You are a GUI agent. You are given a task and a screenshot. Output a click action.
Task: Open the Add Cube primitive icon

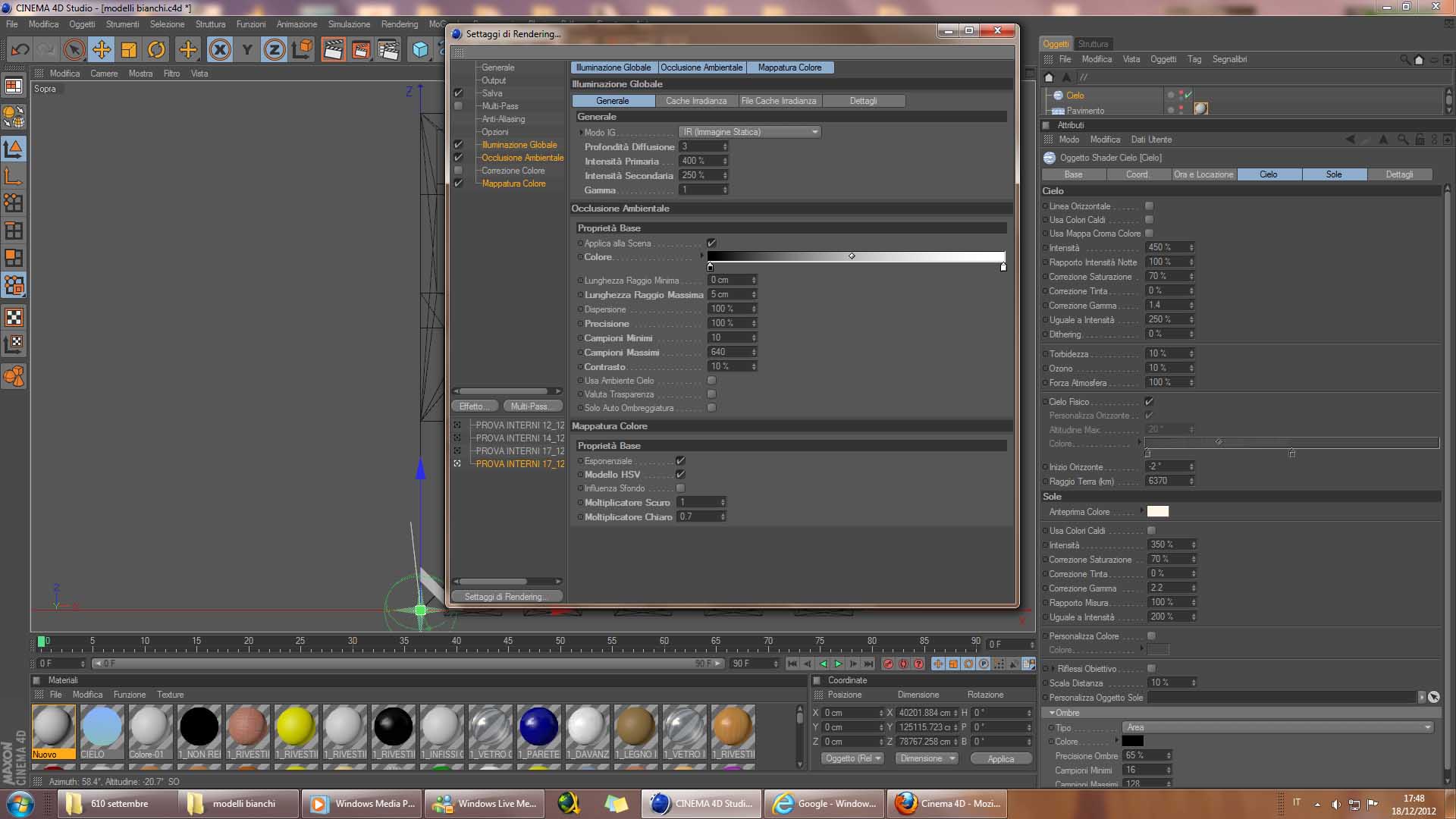pos(420,51)
